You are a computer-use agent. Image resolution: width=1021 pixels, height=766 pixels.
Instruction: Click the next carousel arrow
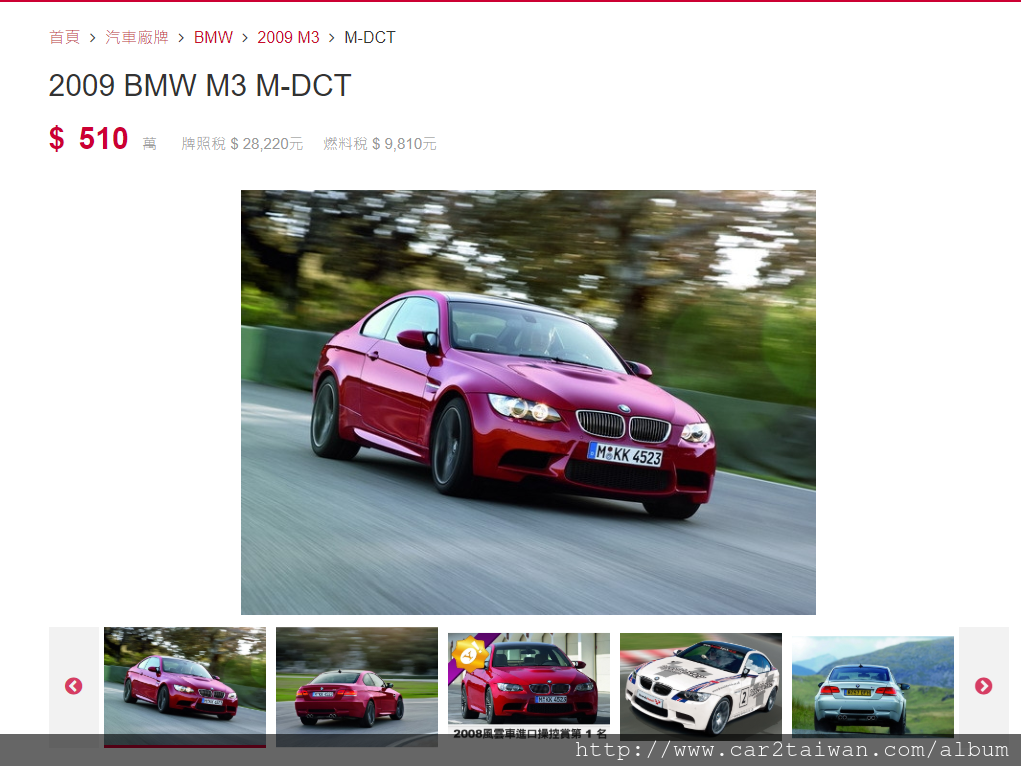coord(984,686)
